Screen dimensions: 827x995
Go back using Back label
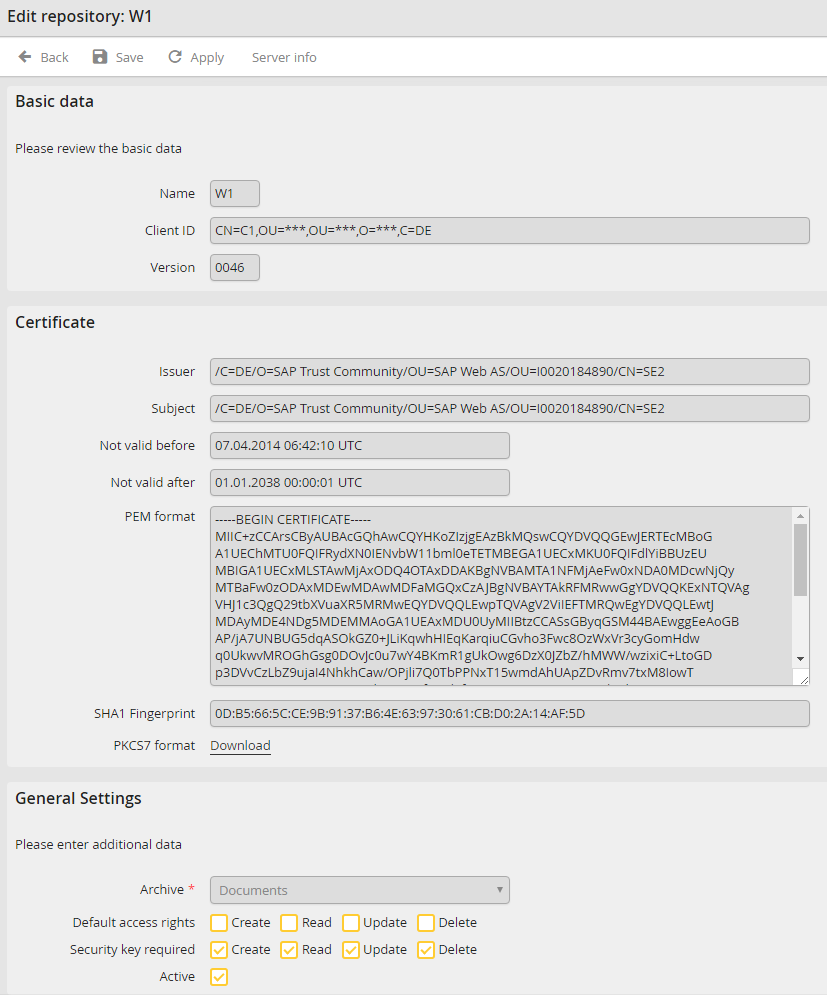pyautogui.click(x=55, y=58)
